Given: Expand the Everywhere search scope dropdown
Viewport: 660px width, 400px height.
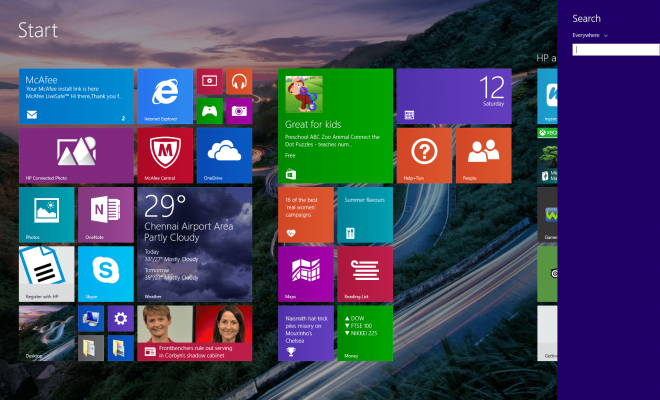Looking at the screenshot, I should point(590,35).
